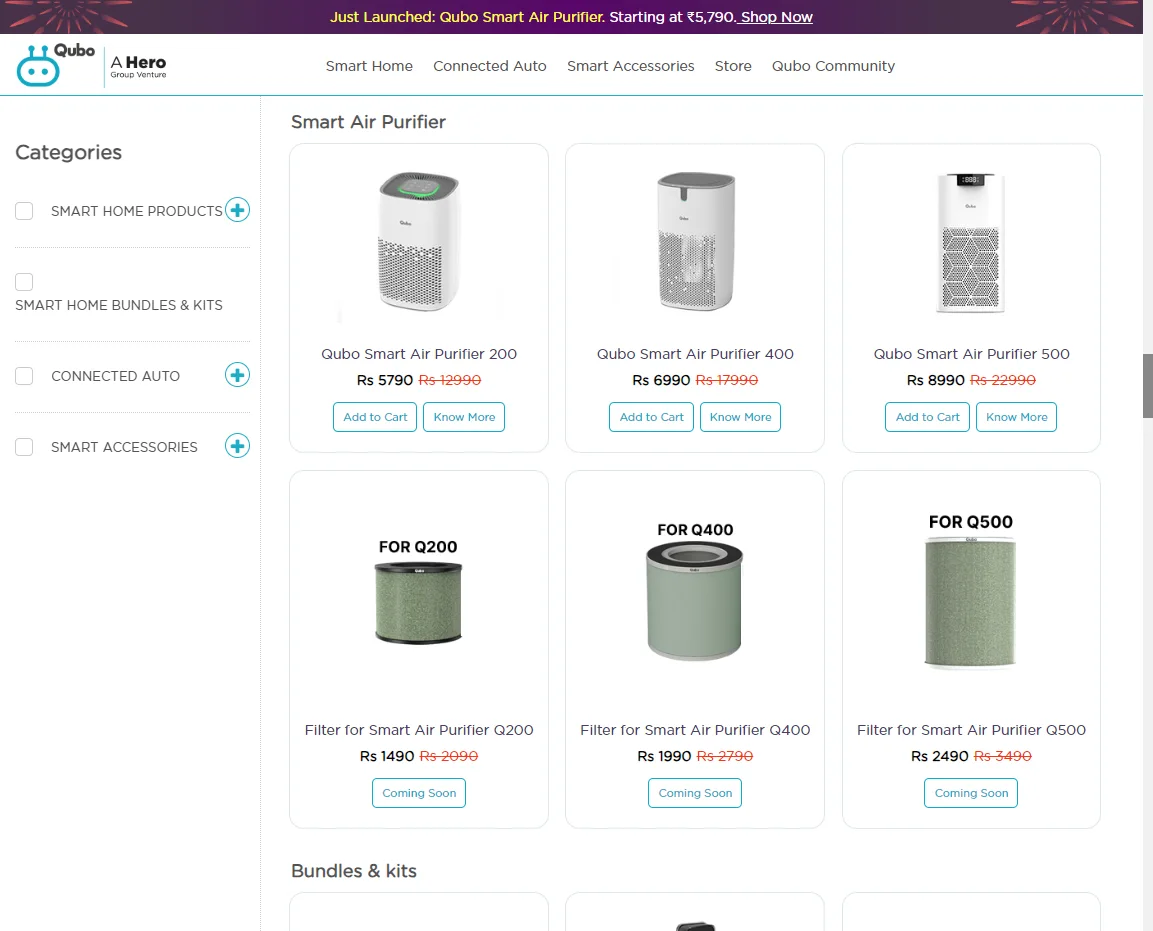Open the FOR Q400 filter image
The height and width of the screenshot is (931, 1153).
pyautogui.click(x=695, y=592)
